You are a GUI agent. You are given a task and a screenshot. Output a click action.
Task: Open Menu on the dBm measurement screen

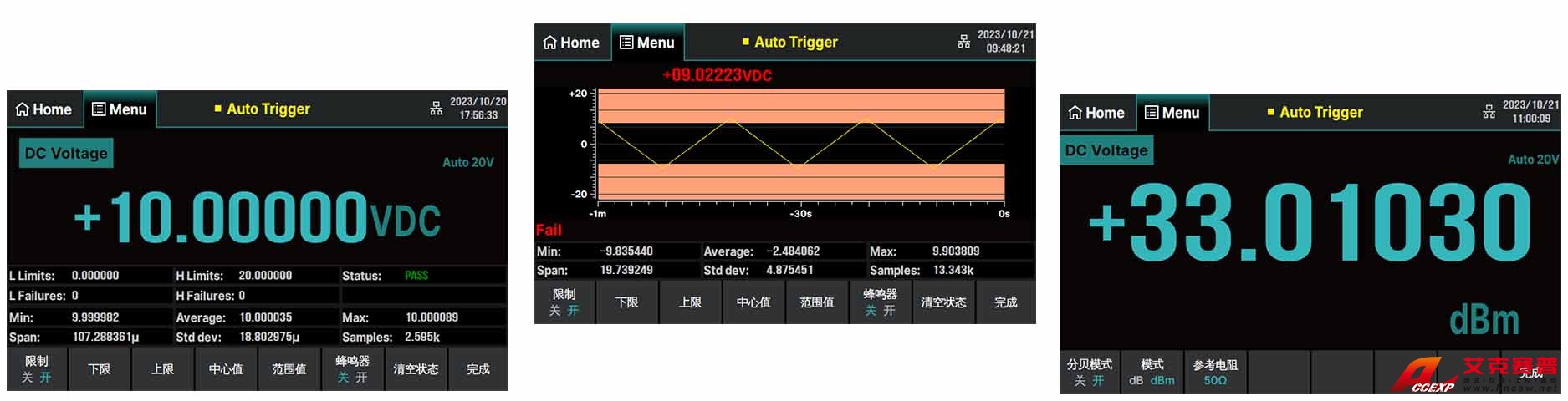(1172, 113)
